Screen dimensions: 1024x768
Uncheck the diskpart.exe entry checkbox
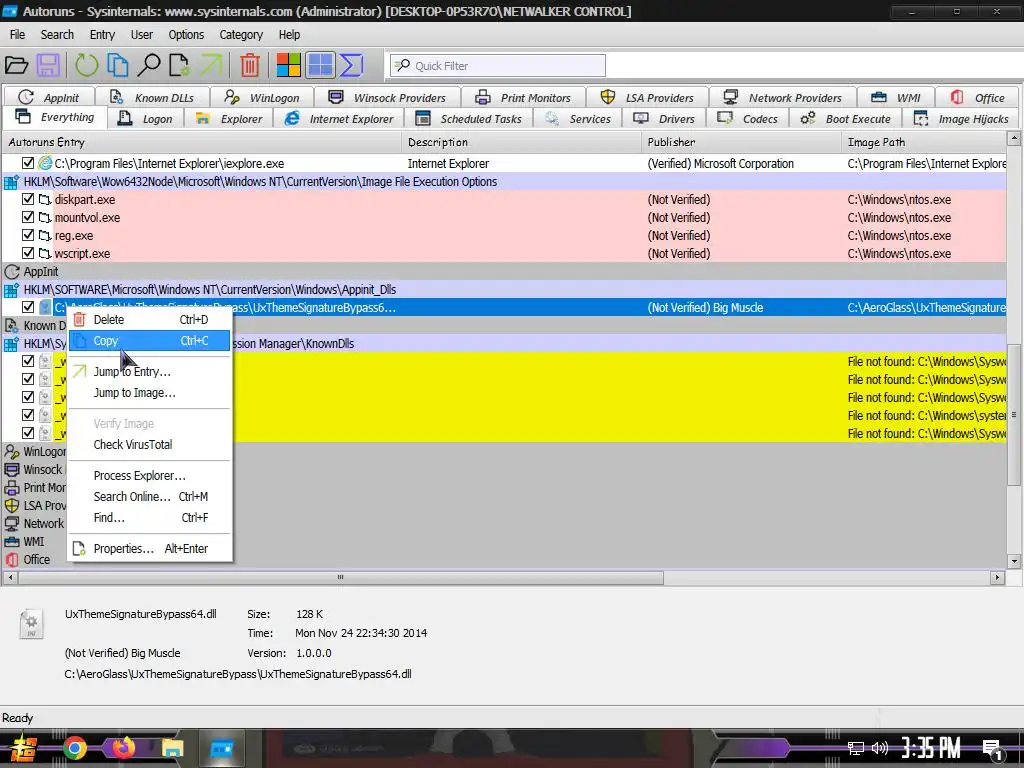click(28, 199)
